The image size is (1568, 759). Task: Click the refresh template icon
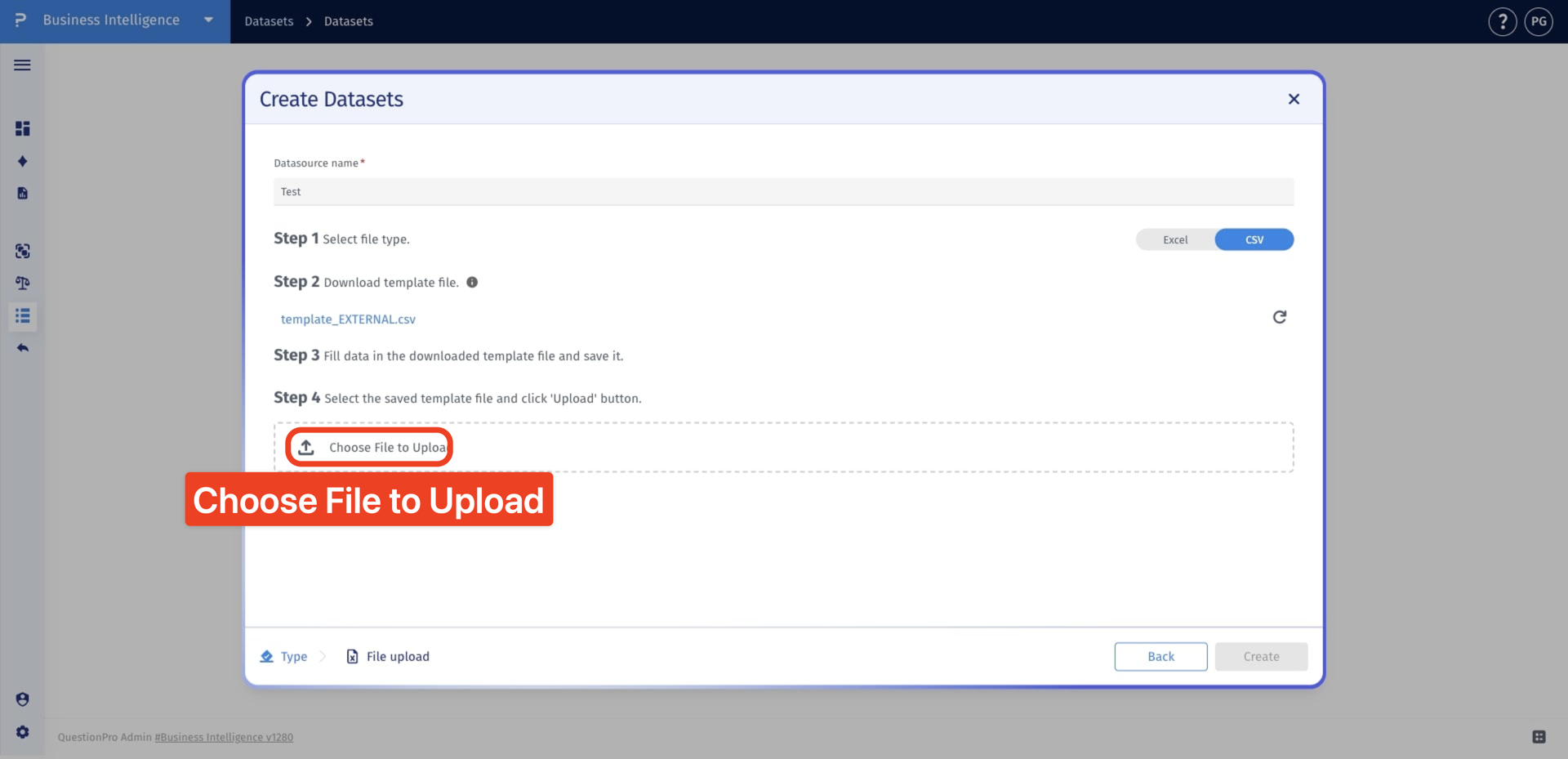pyautogui.click(x=1280, y=317)
